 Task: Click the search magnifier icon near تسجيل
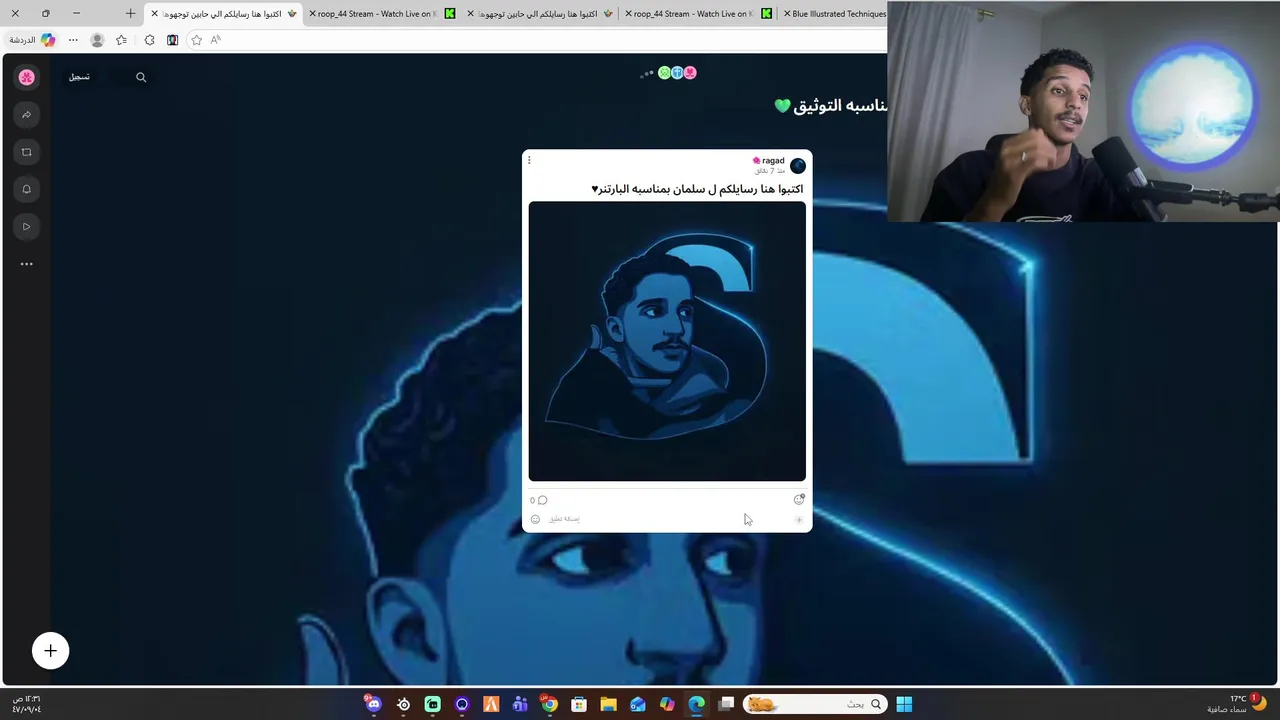[x=141, y=77]
